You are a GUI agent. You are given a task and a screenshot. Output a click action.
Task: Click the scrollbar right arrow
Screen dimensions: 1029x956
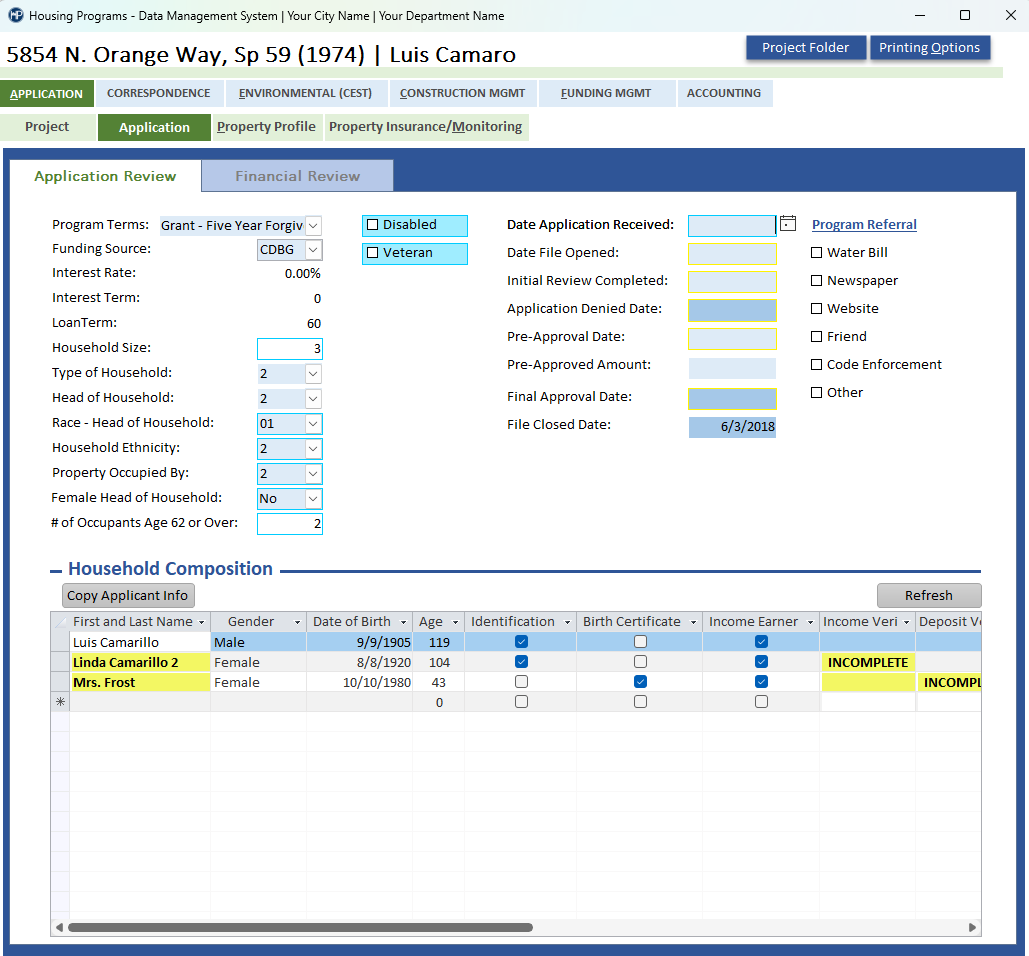pos(973,927)
